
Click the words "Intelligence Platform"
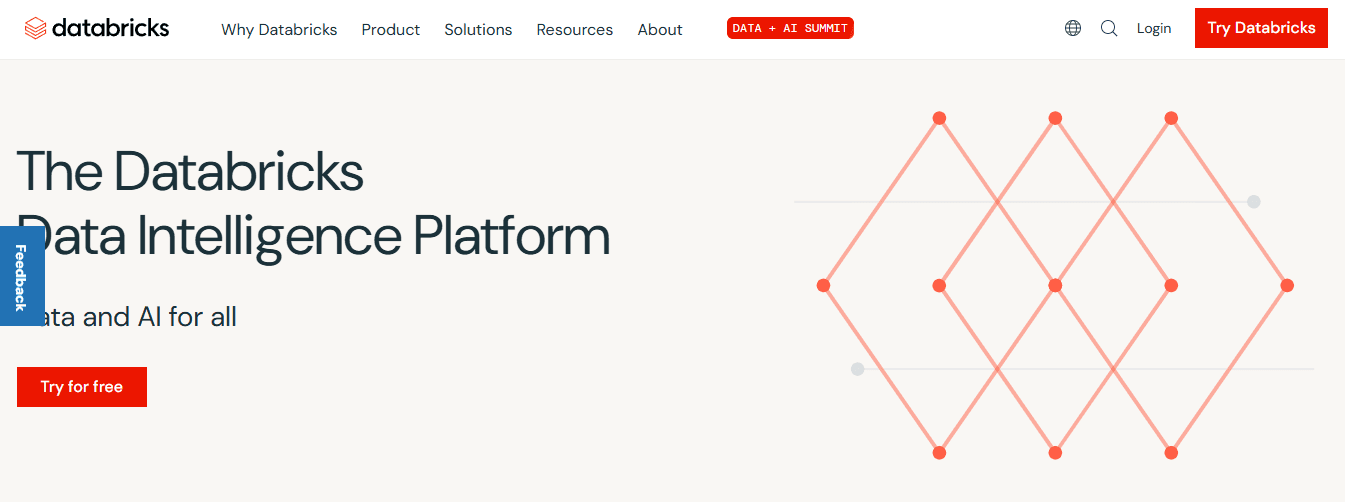pos(373,237)
